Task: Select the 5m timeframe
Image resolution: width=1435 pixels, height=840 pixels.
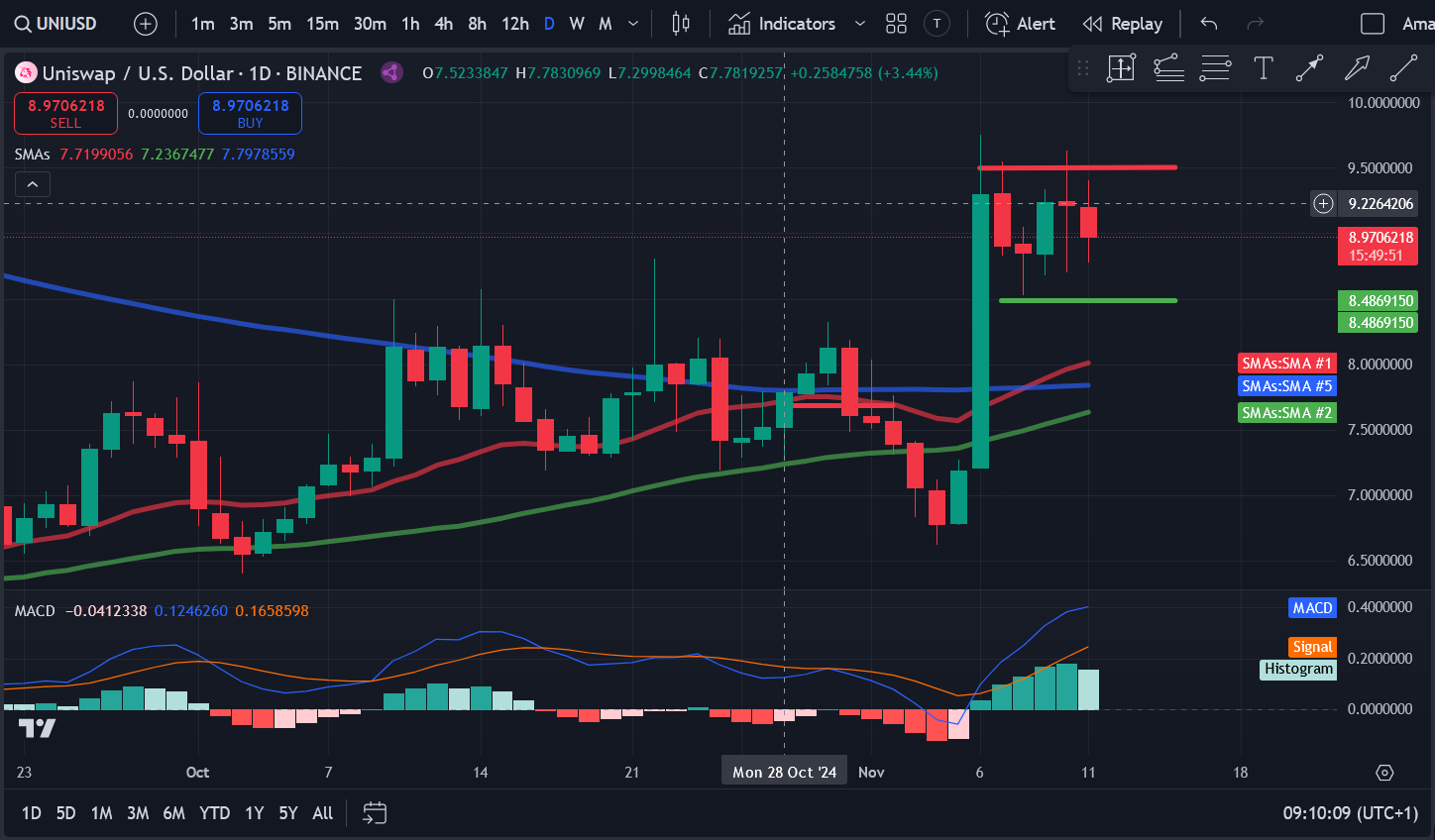Action: pos(279,24)
